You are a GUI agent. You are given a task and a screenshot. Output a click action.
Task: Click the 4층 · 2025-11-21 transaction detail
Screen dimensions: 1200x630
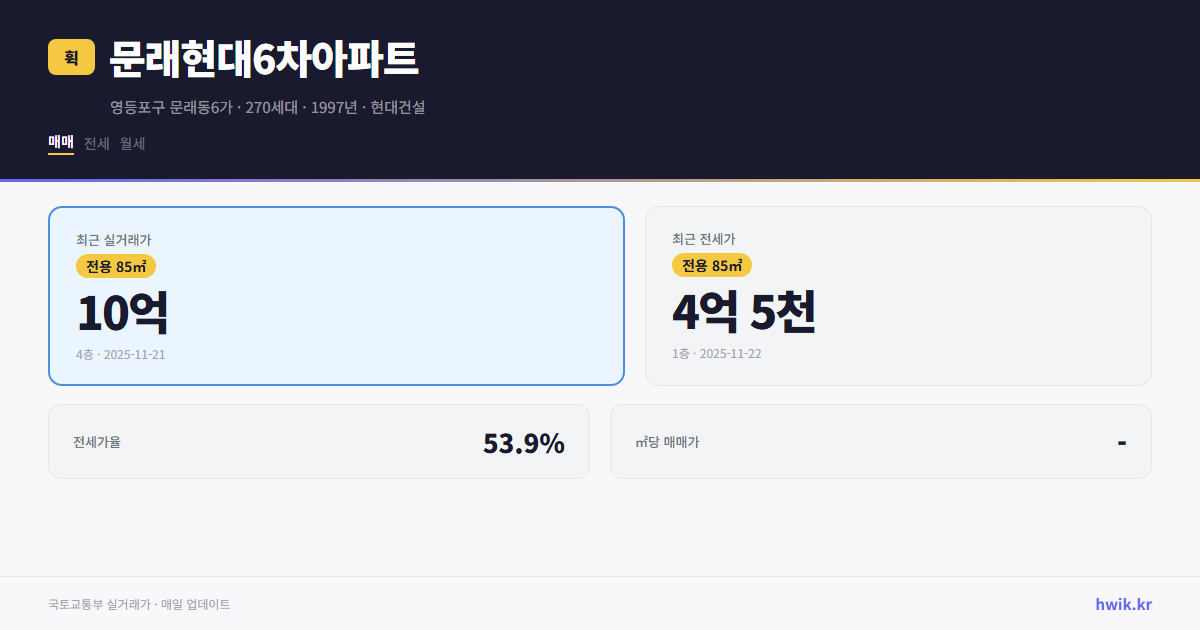pos(122,354)
